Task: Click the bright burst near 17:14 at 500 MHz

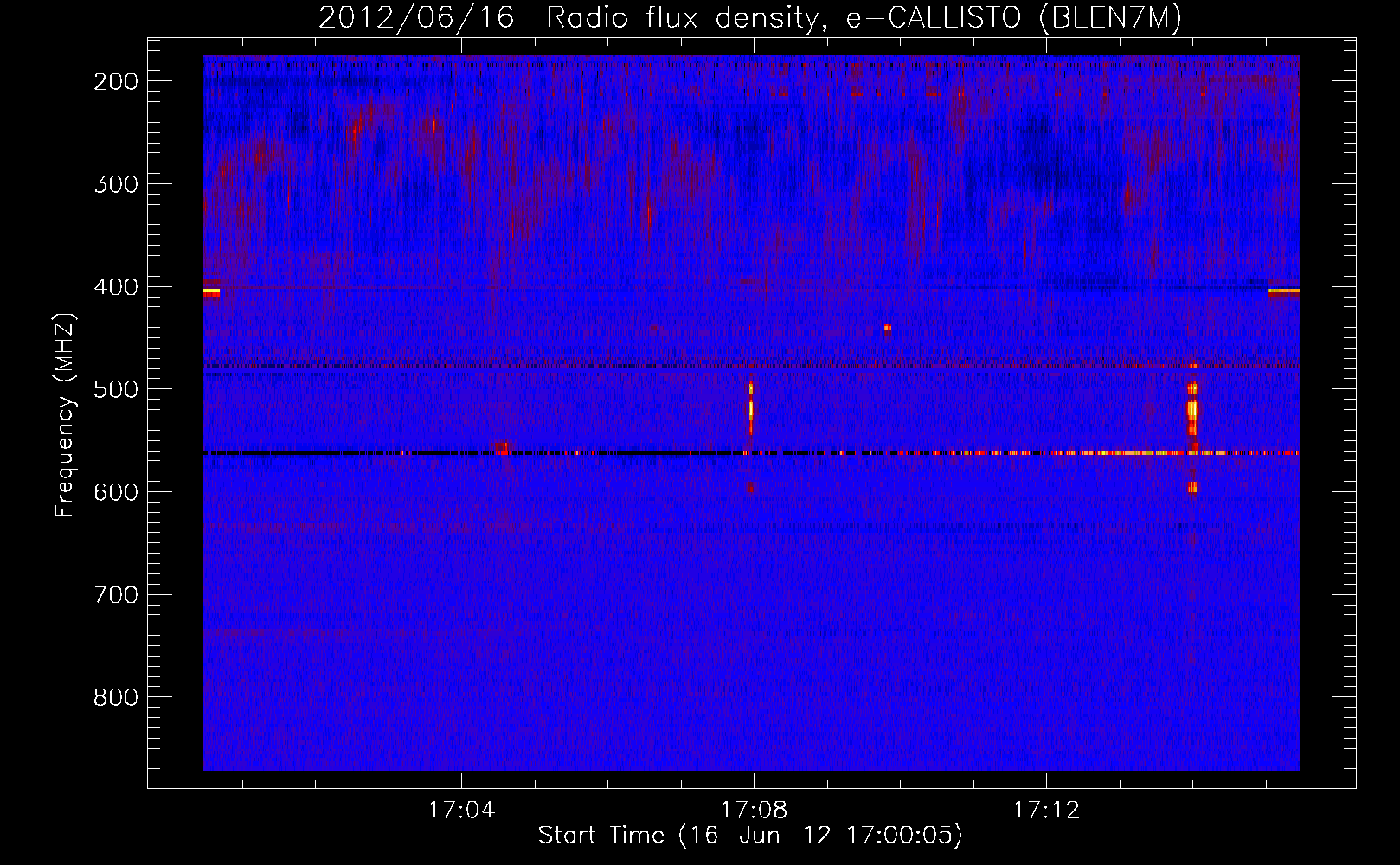Action: (1192, 407)
